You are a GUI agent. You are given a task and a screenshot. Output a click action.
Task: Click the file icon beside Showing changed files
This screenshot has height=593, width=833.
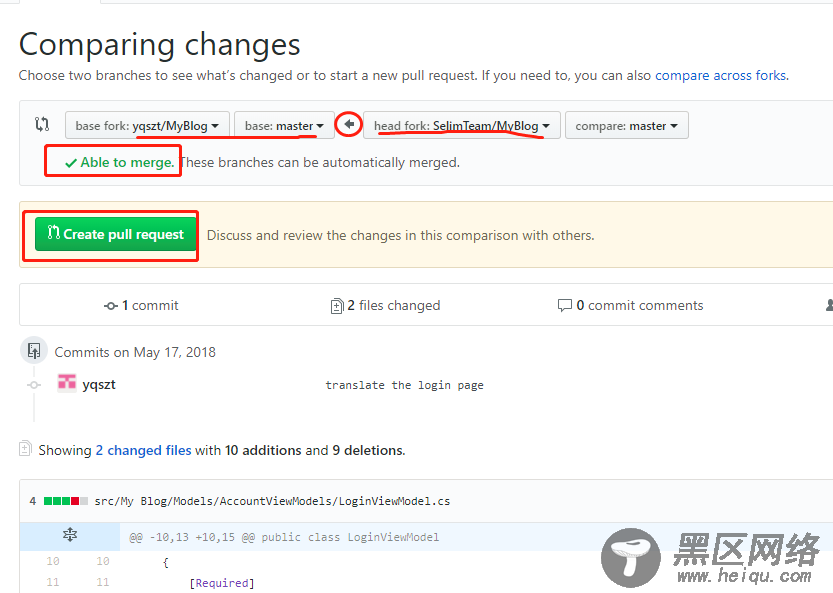coord(25,448)
